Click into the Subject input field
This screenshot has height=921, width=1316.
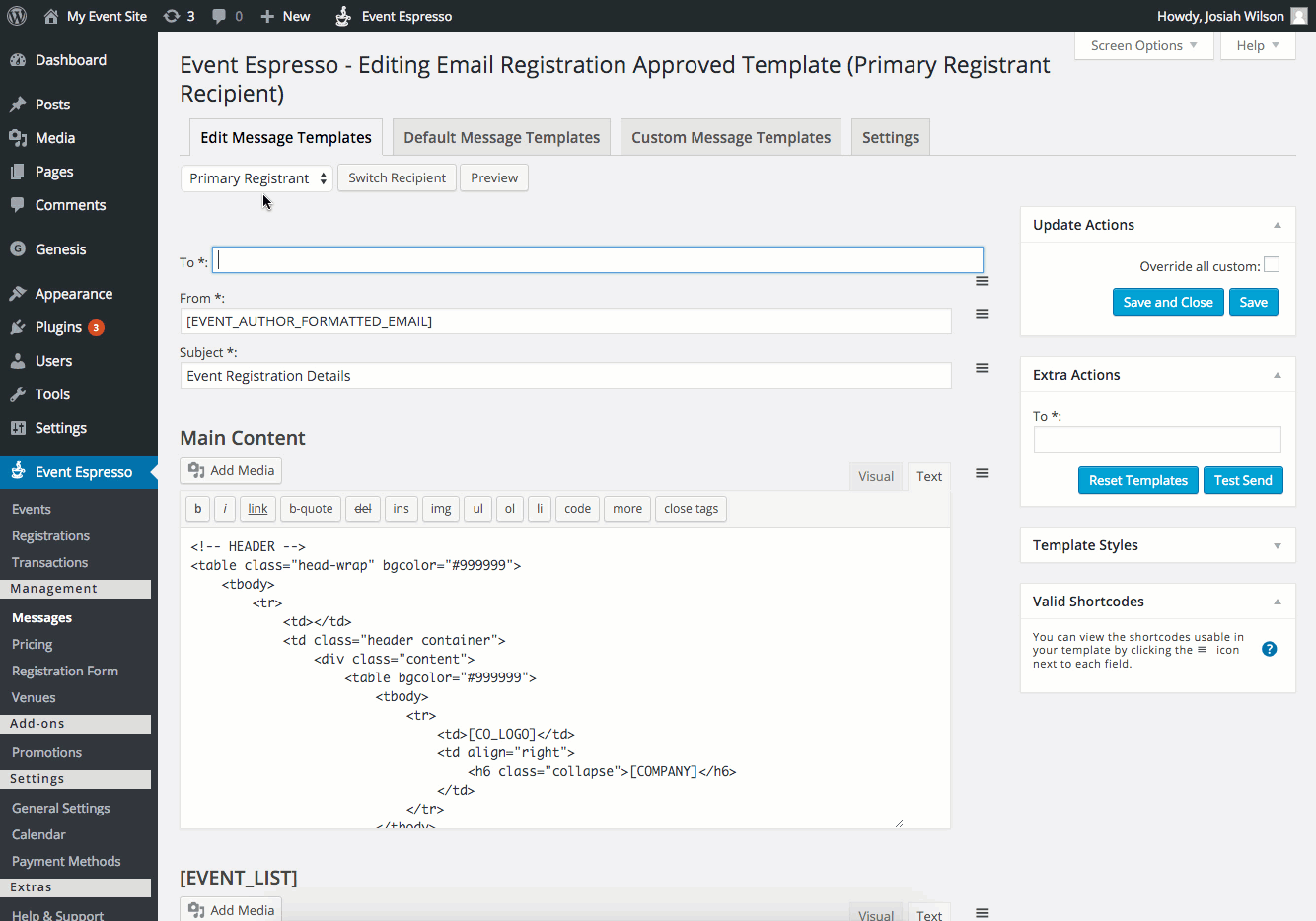pos(565,376)
